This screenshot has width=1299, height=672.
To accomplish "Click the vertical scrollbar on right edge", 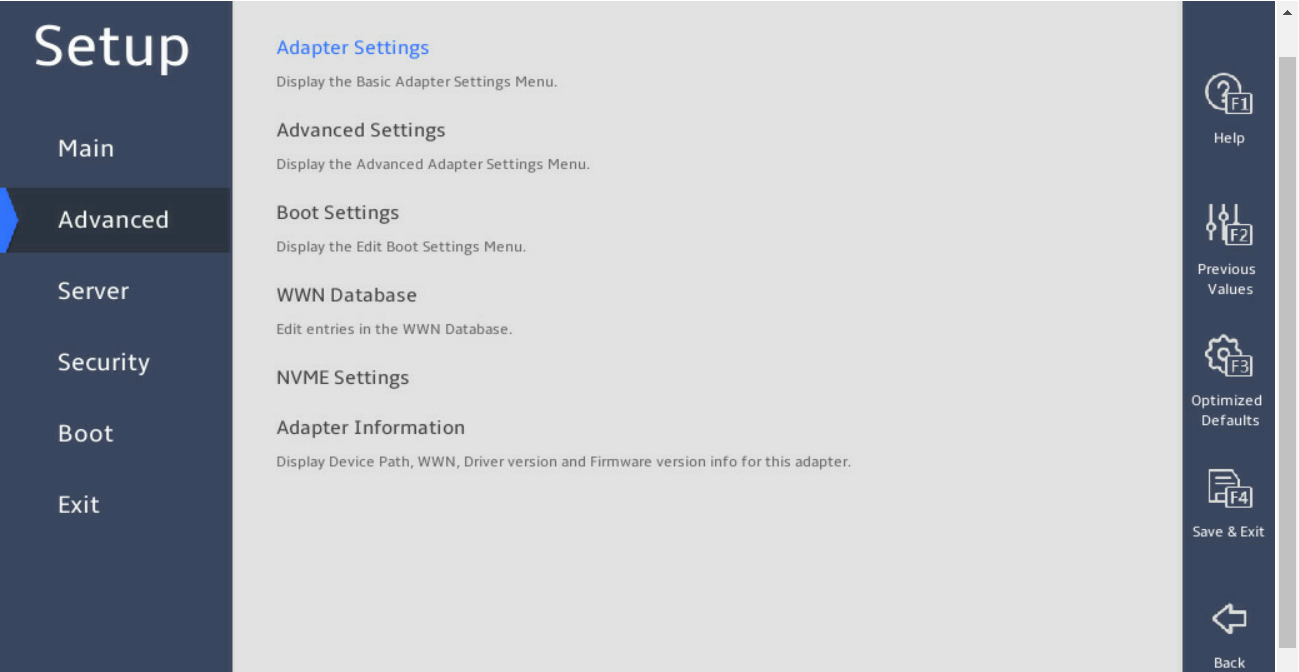I will click(1287, 350).
